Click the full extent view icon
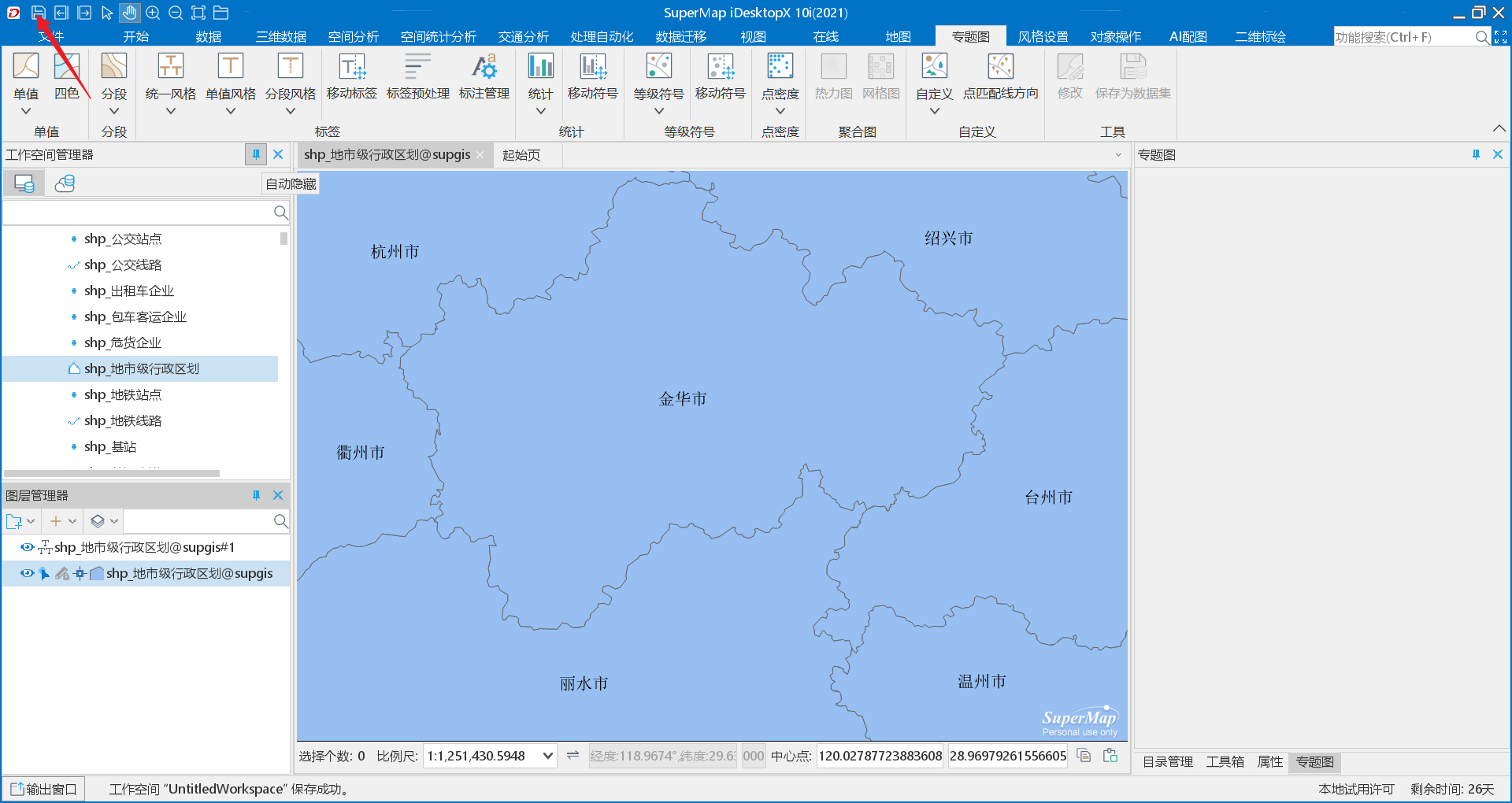The image size is (1512, 803). [x=198, y=13]
